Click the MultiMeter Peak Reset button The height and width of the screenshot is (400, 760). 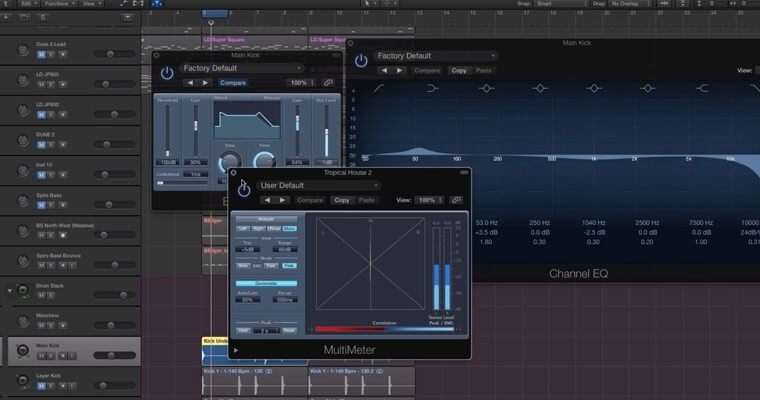[x=289, y=331]
